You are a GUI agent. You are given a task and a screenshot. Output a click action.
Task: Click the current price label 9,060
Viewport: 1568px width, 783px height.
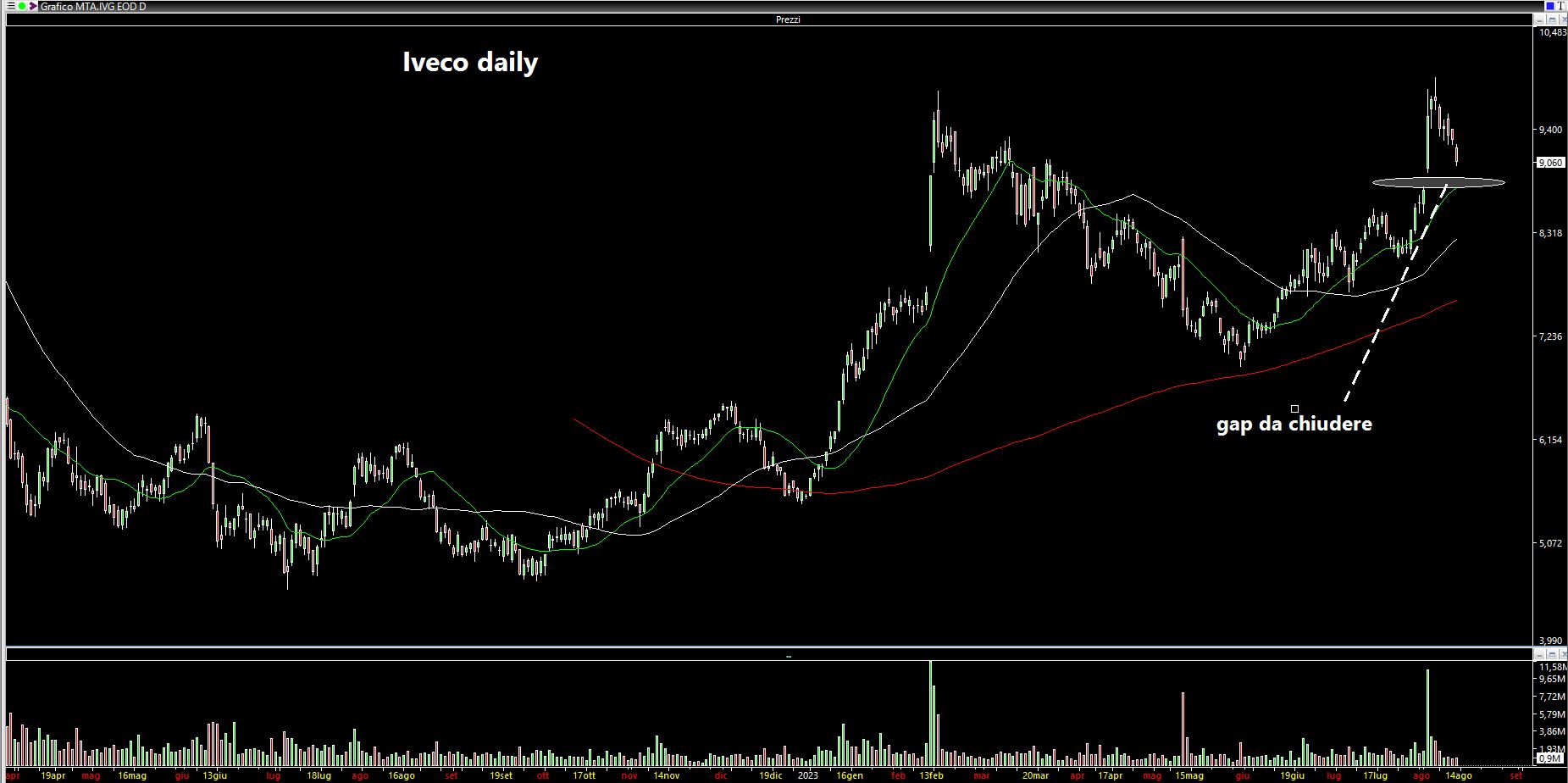point(1550,163)
